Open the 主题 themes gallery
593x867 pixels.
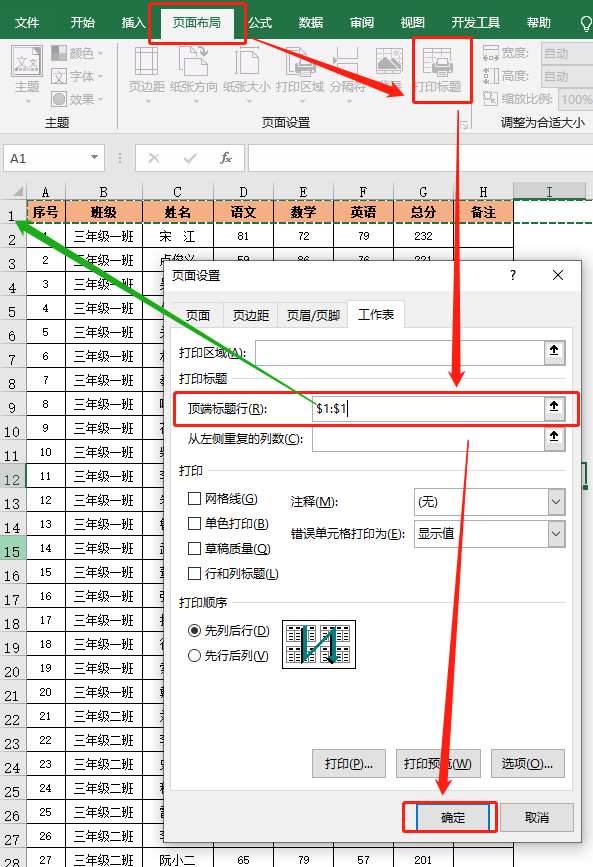pyautogui.click(x=27, y=74)
